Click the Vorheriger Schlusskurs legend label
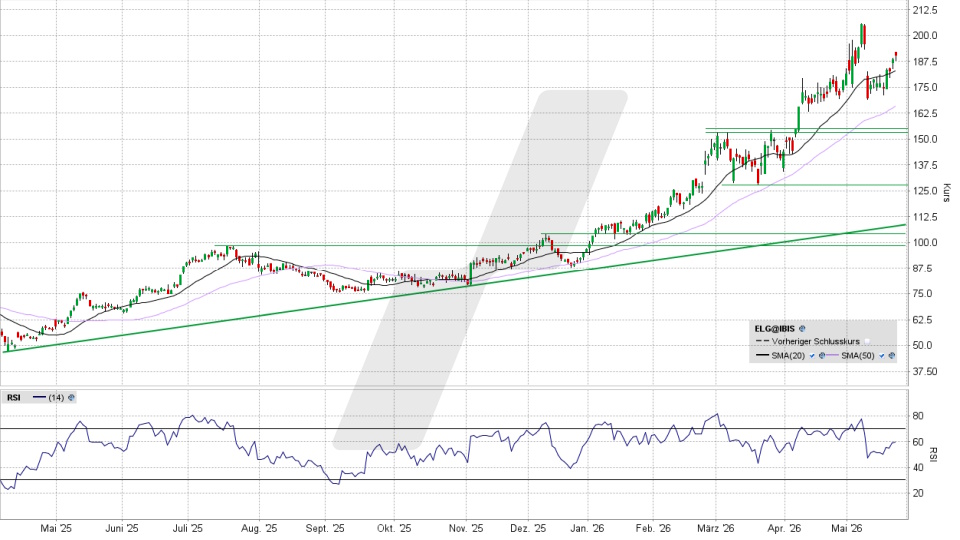Image resolution: width=960 pixels, height=540 pixels. [x=816, y=342]
